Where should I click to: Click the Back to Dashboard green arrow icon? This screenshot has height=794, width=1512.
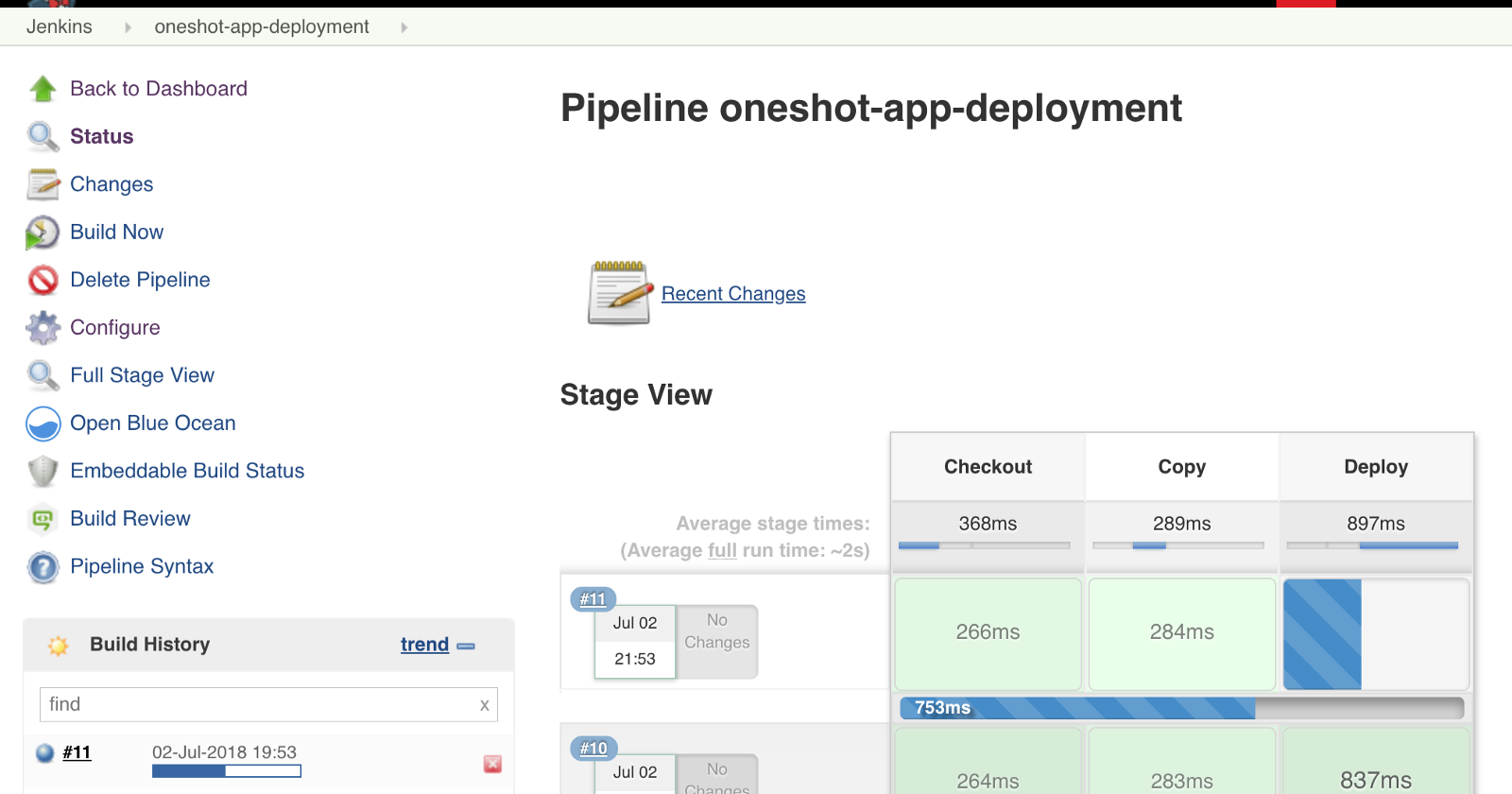point(43,89)
